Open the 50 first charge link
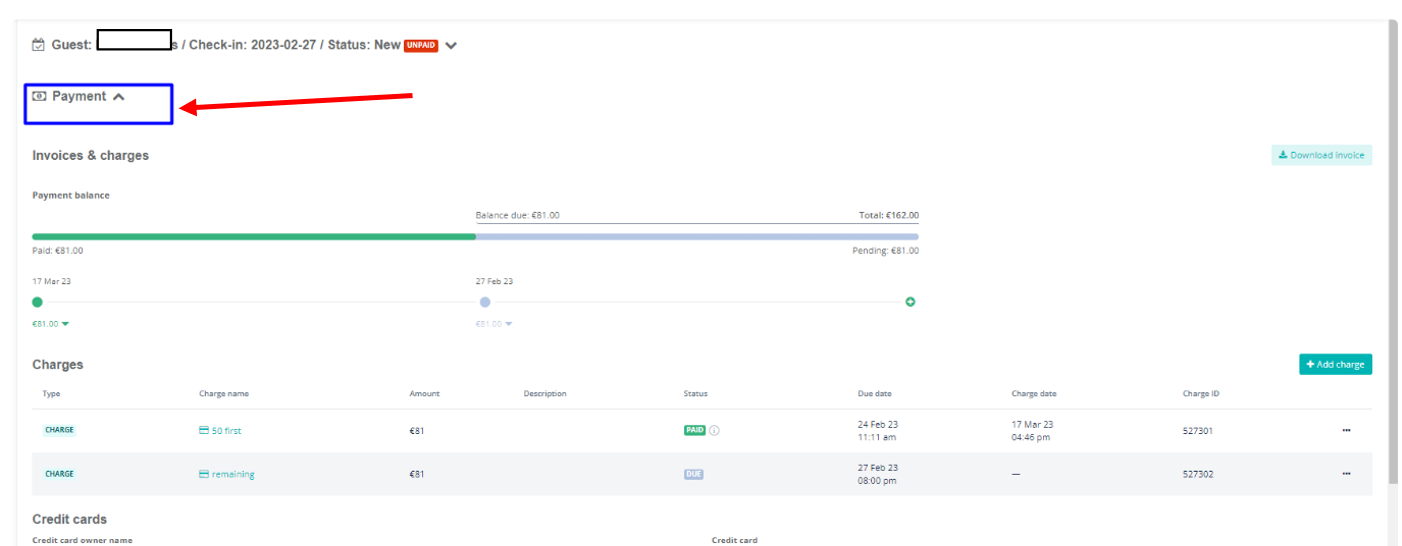Viewport: 1402px width, 546px height. point(226,431)
